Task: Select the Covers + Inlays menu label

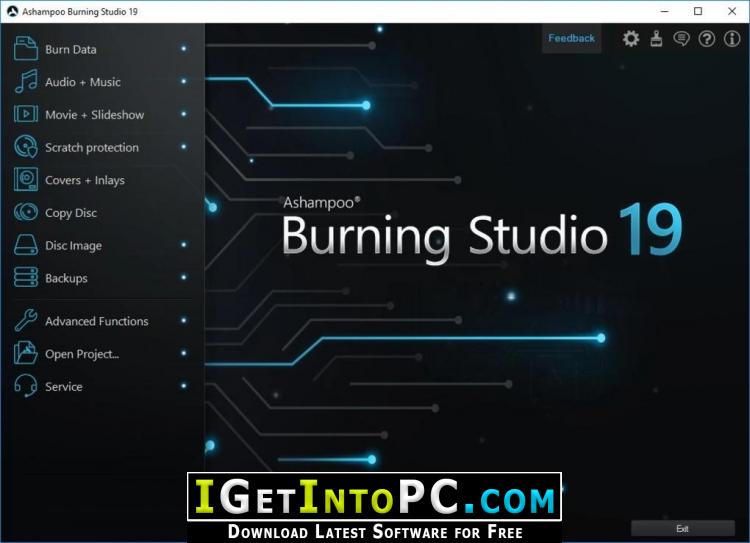Action: pos(85,180)
